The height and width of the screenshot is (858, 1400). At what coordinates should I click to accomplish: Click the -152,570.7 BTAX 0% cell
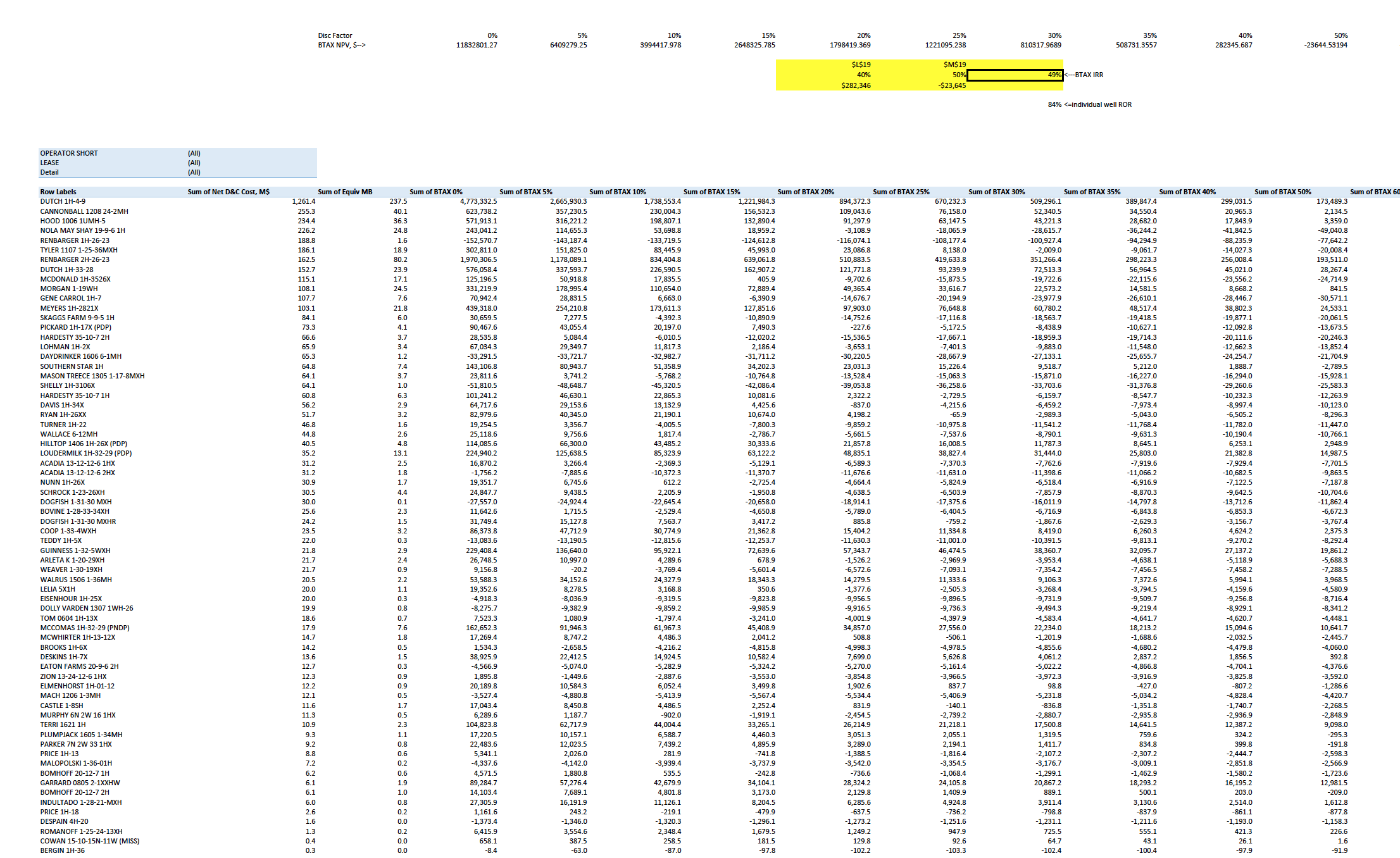480,240
